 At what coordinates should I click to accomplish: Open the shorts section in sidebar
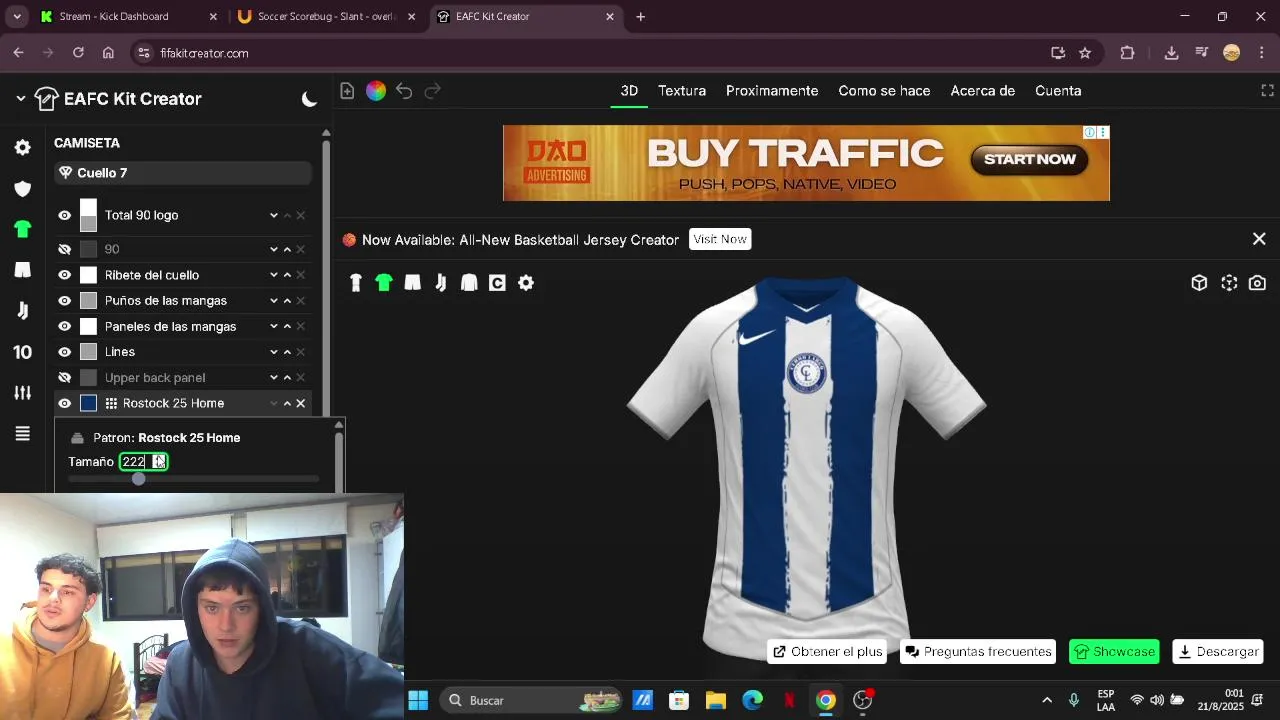22,270
